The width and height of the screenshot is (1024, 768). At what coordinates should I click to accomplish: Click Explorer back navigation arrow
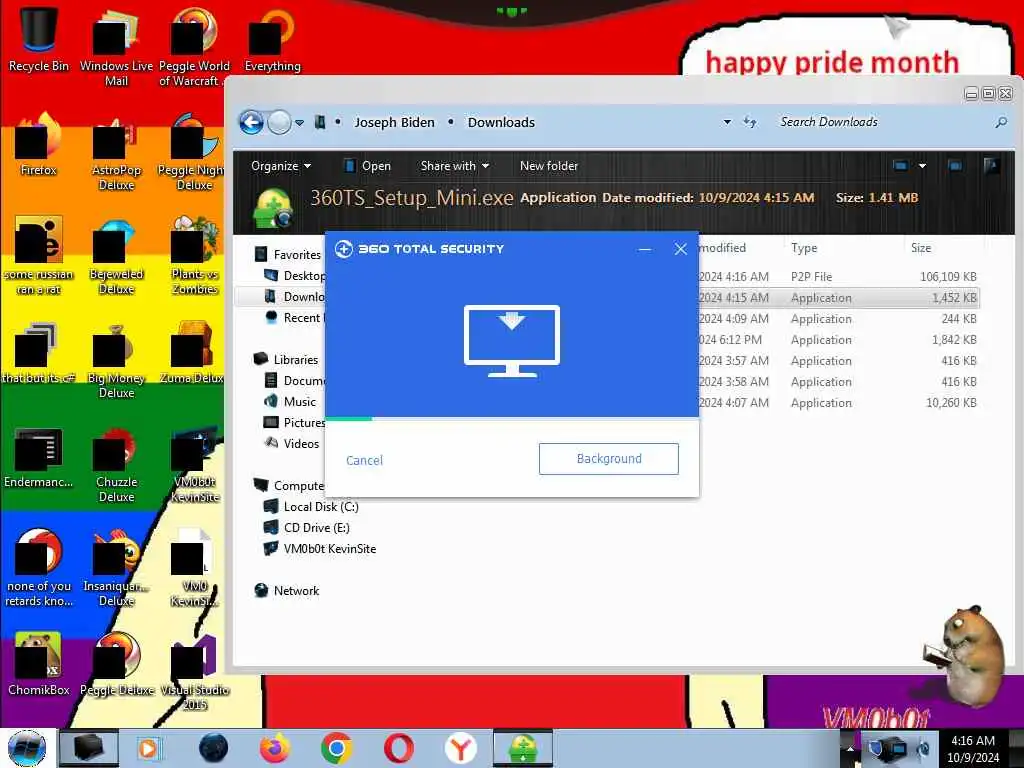click(x=251, y=122)
